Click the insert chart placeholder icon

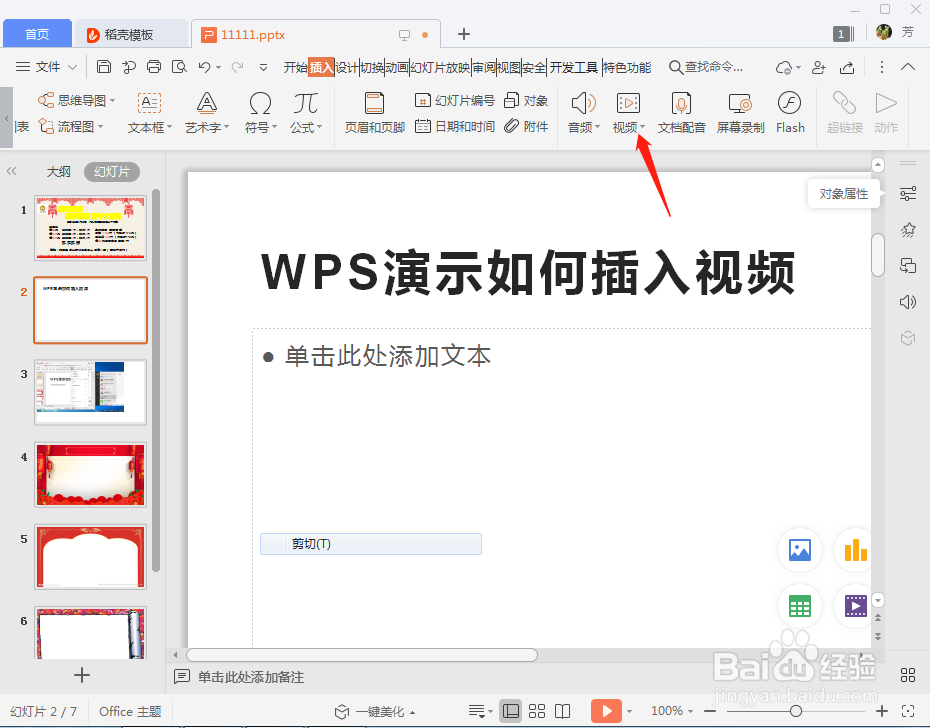tap(855, 550)
